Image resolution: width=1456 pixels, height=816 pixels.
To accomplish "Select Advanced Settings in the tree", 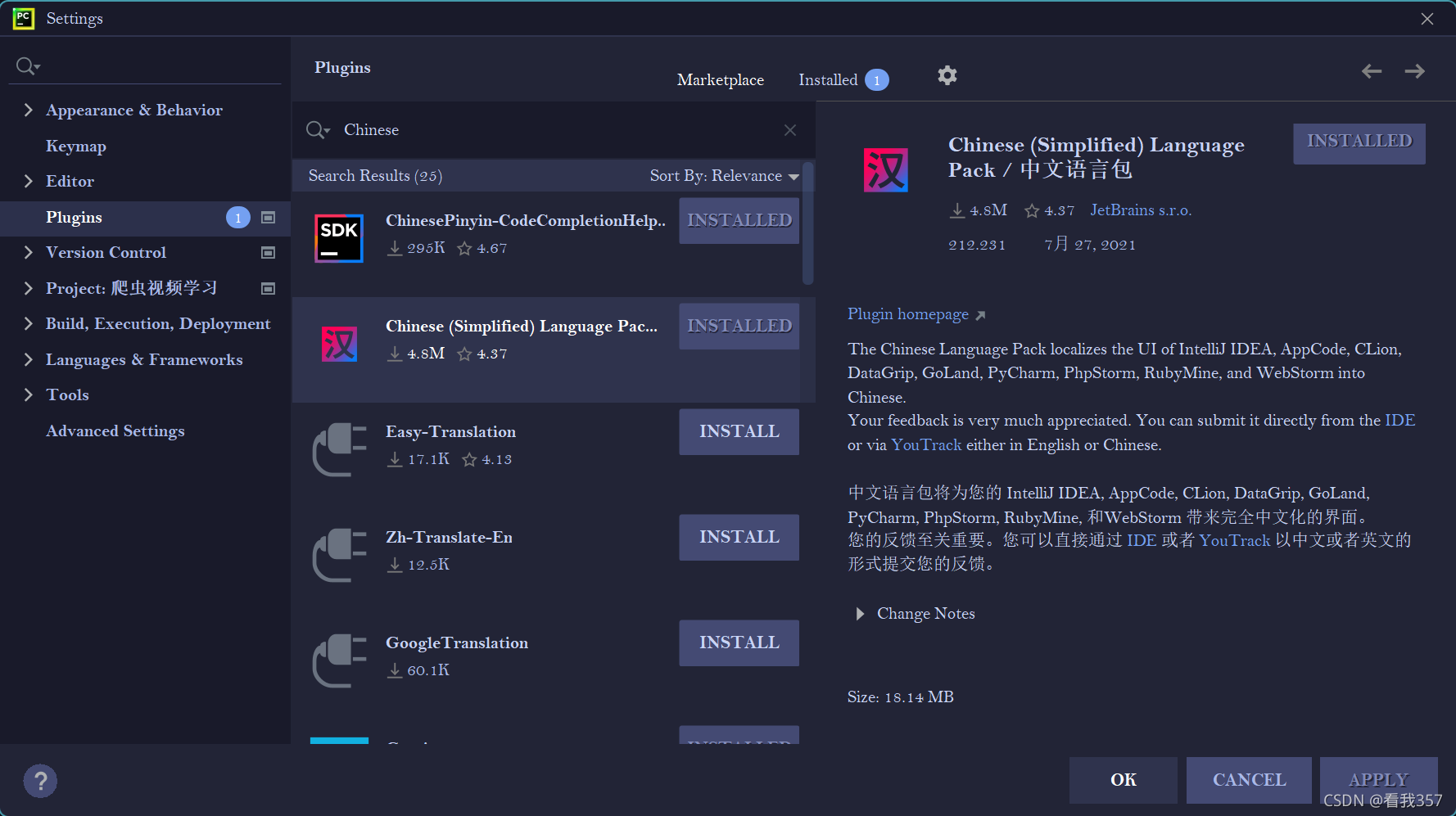I will pos(115,431).
